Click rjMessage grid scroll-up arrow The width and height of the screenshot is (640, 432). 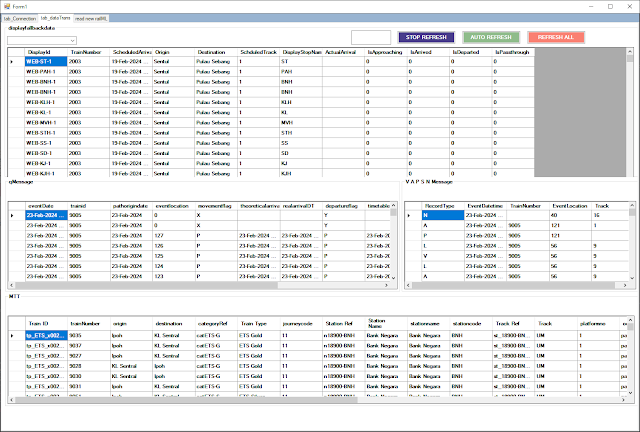[393, 205]
